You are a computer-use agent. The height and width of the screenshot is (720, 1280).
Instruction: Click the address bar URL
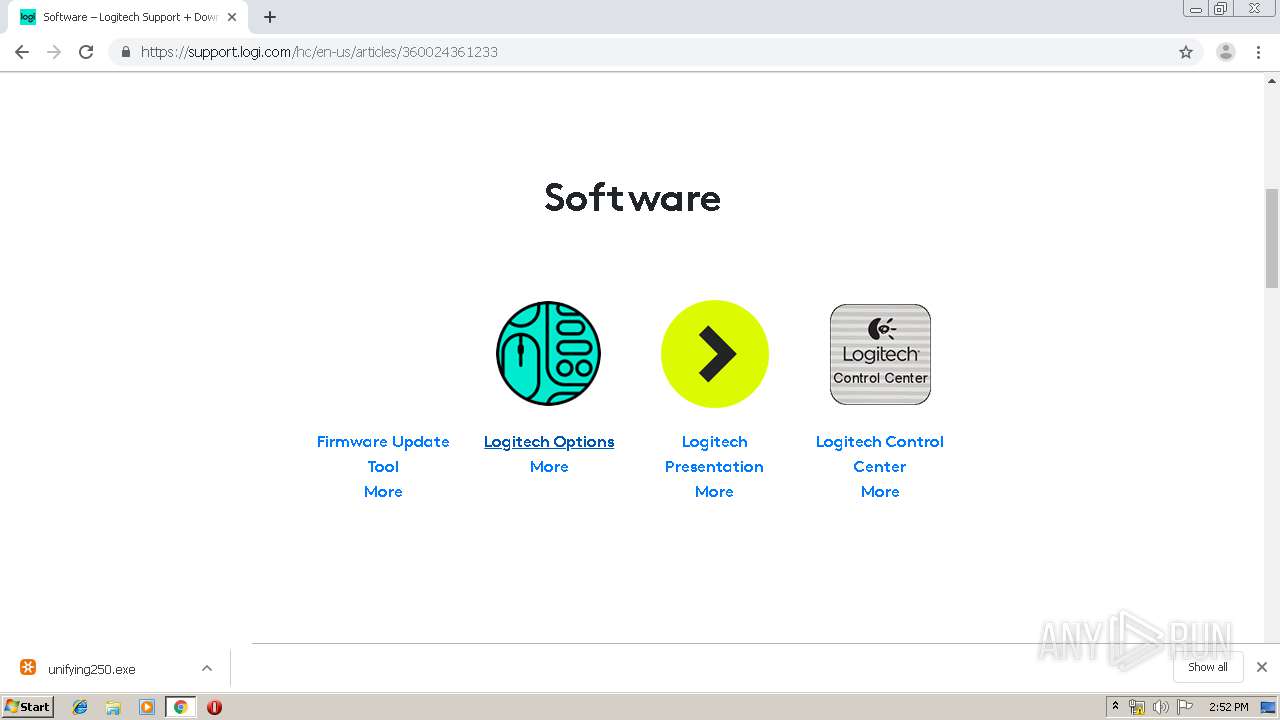319,52
